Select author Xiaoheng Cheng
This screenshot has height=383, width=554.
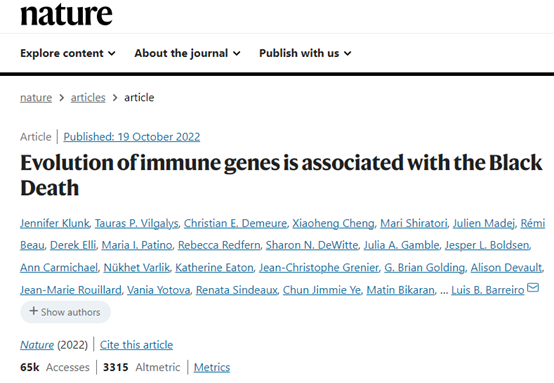[333, 223]
